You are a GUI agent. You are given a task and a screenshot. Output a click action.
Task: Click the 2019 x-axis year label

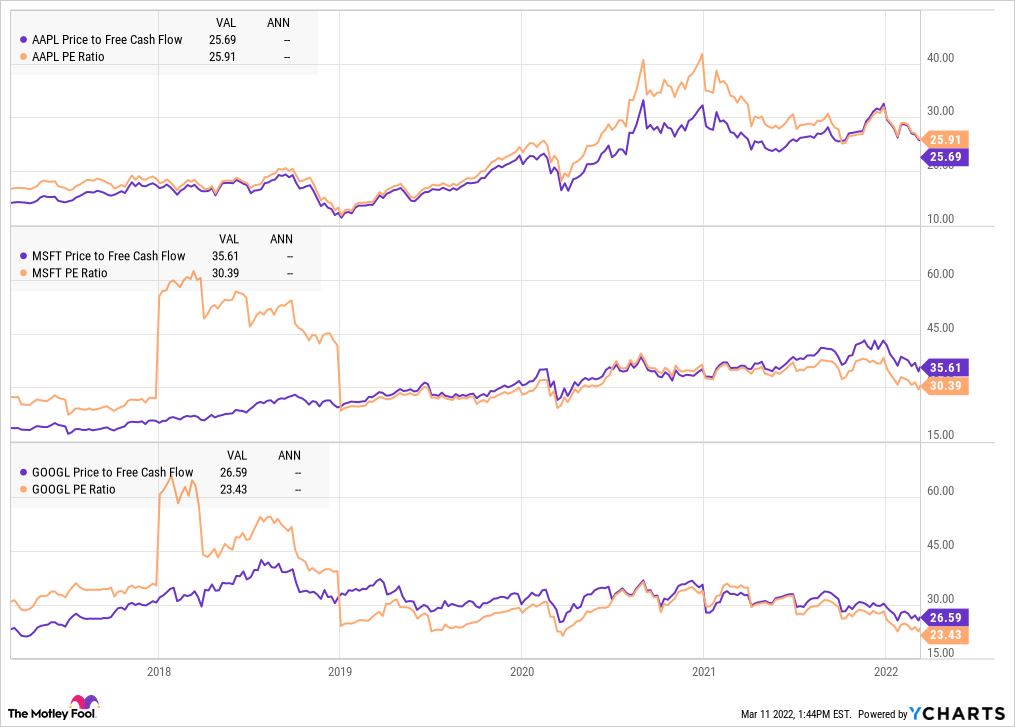[x=340, y=671]
